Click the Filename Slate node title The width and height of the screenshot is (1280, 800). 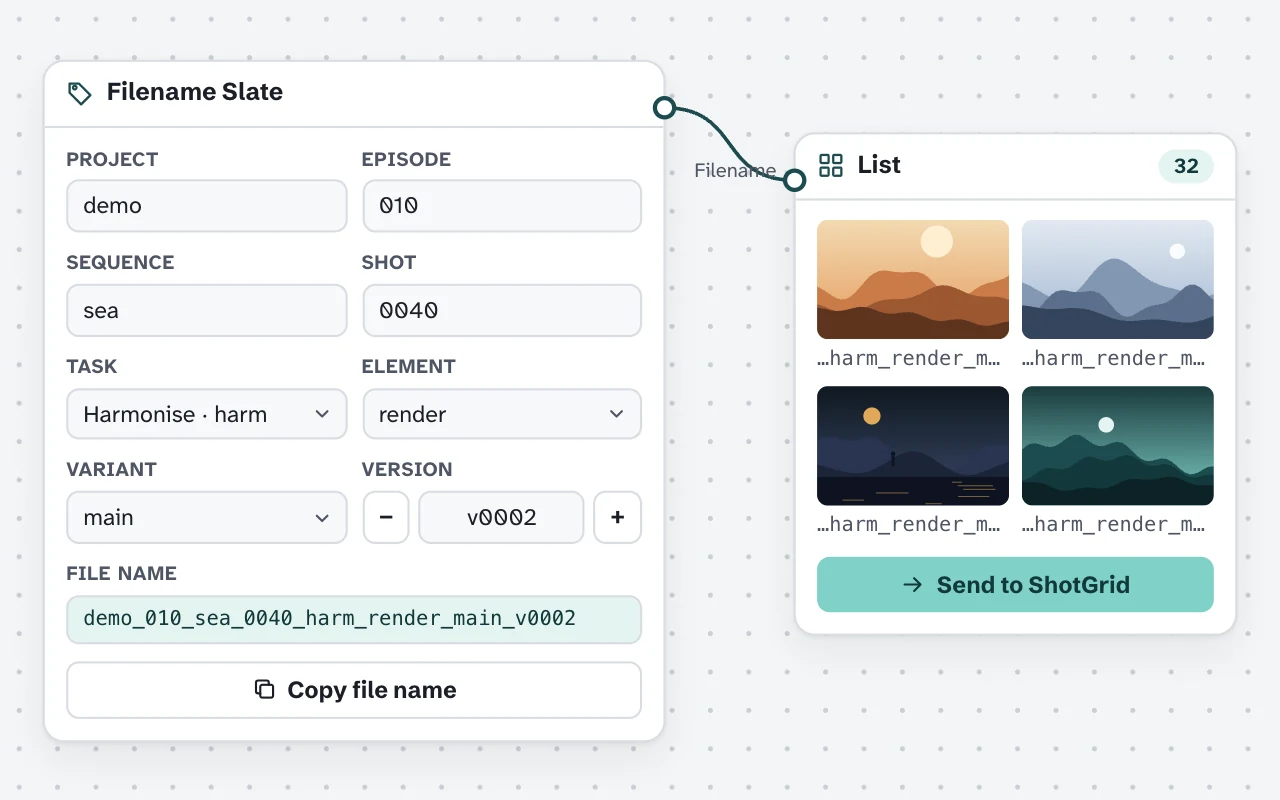pyautogui.click(x=195, y=92)
